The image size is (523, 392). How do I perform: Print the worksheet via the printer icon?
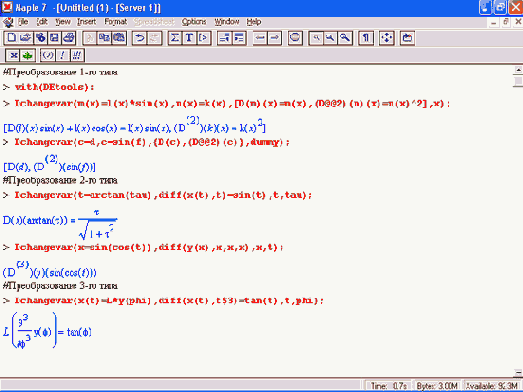69,38
